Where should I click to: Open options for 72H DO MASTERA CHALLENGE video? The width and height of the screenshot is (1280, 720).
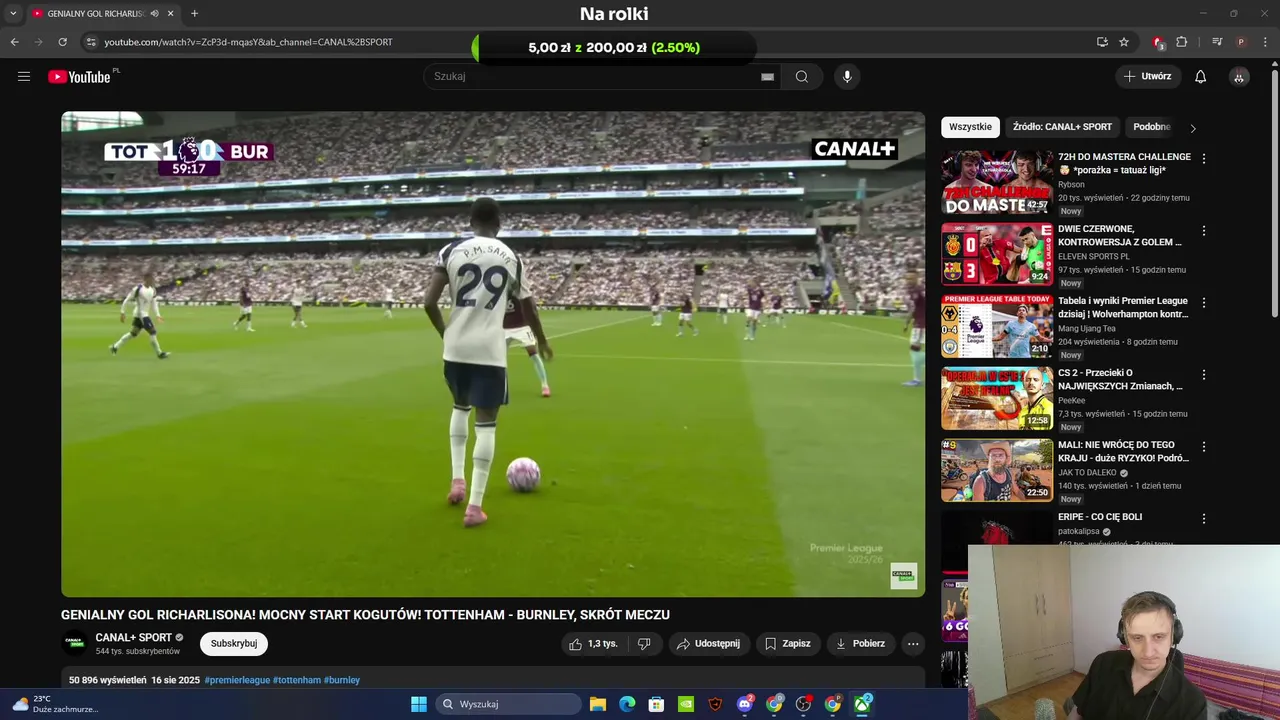1204,159
